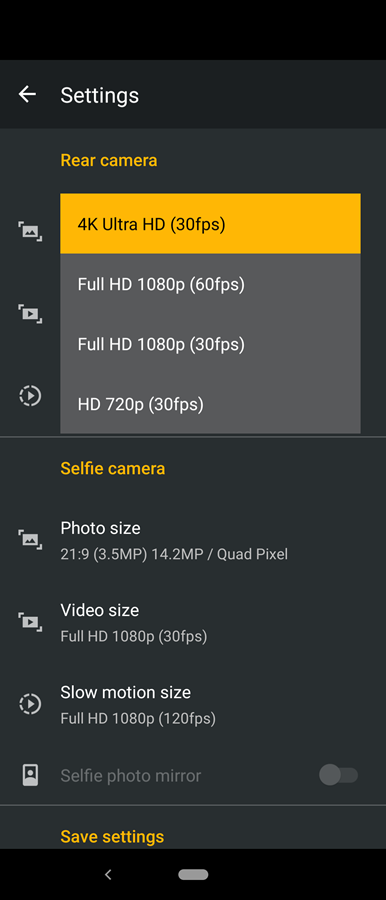Tap rear camera slow motion icon

[x=30, y=395]
